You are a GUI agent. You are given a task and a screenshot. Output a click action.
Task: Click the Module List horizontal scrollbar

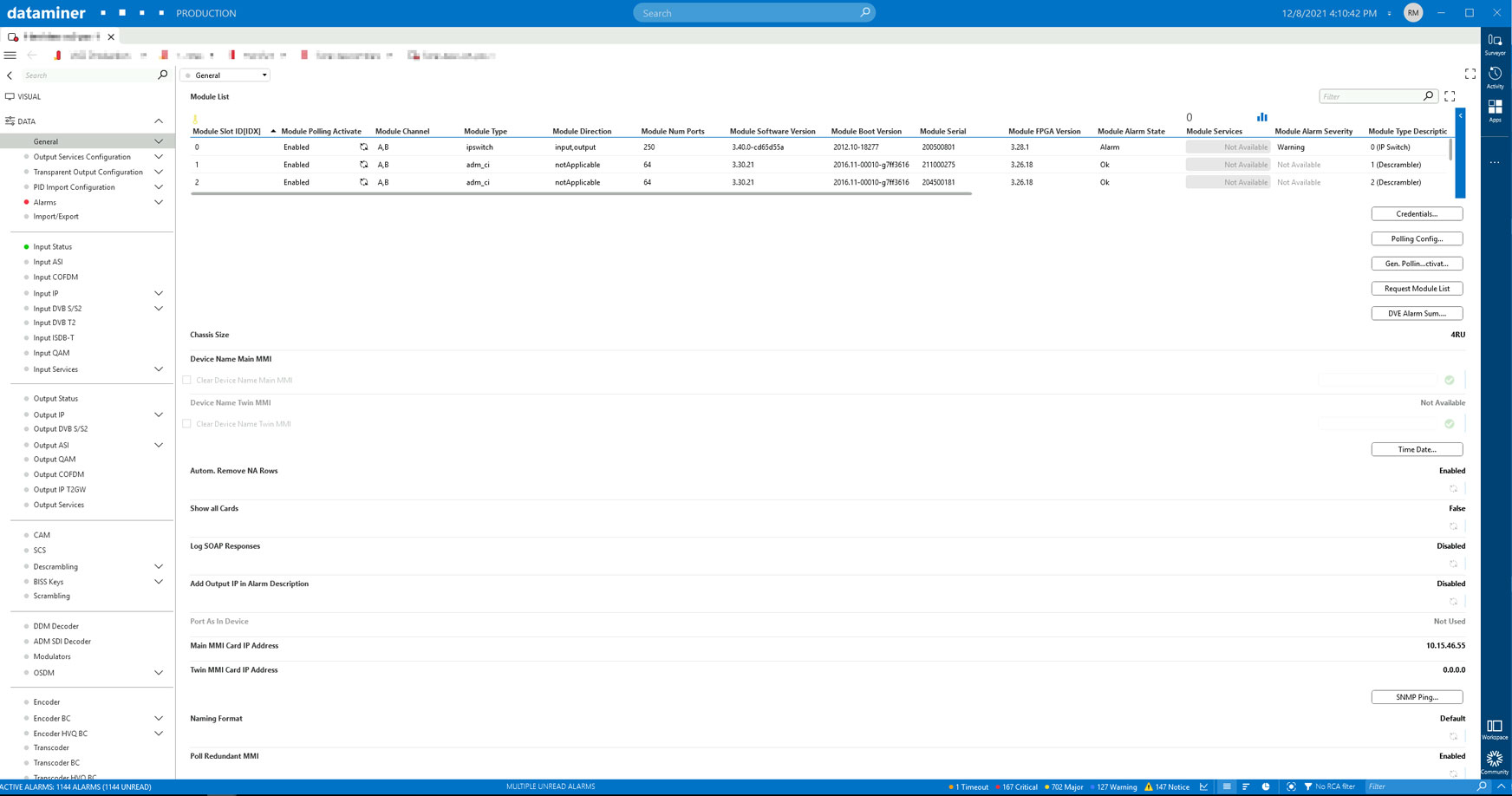click(581, 194)
